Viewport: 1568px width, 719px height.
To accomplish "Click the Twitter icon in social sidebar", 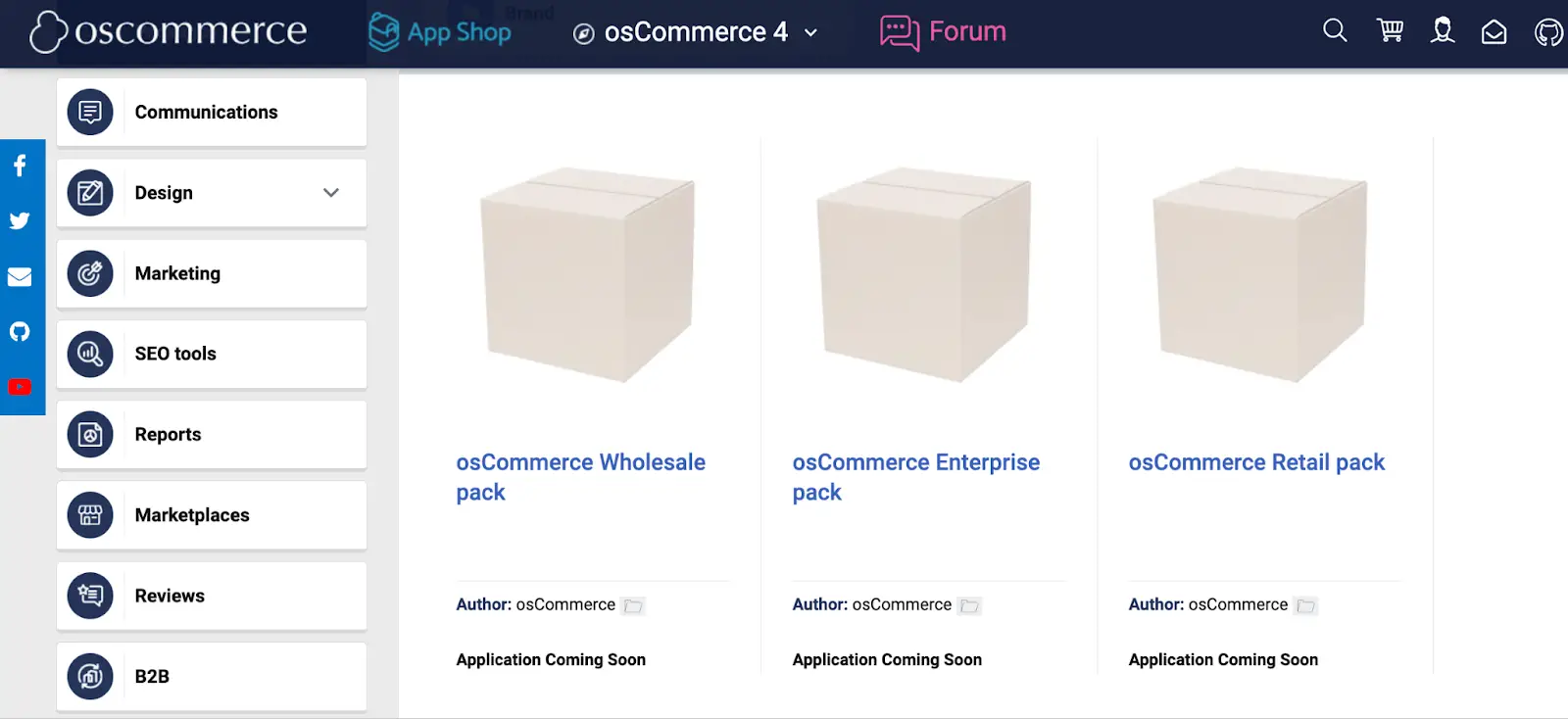I will pos(20,221).
